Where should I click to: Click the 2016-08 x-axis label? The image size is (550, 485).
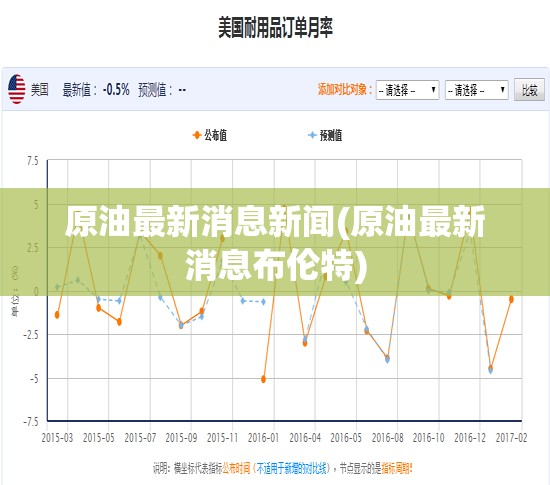[x=387, y=438]
